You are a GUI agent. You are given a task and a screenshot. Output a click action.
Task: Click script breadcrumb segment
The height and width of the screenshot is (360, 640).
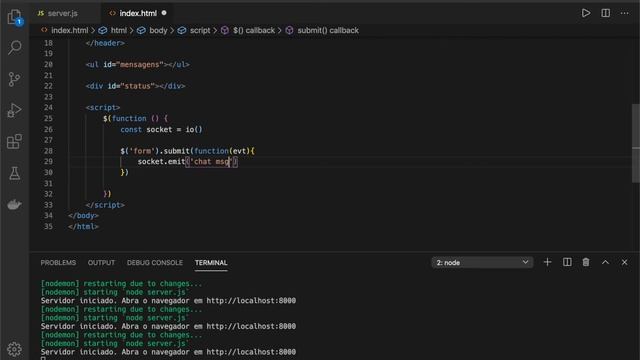click(200, 30)
